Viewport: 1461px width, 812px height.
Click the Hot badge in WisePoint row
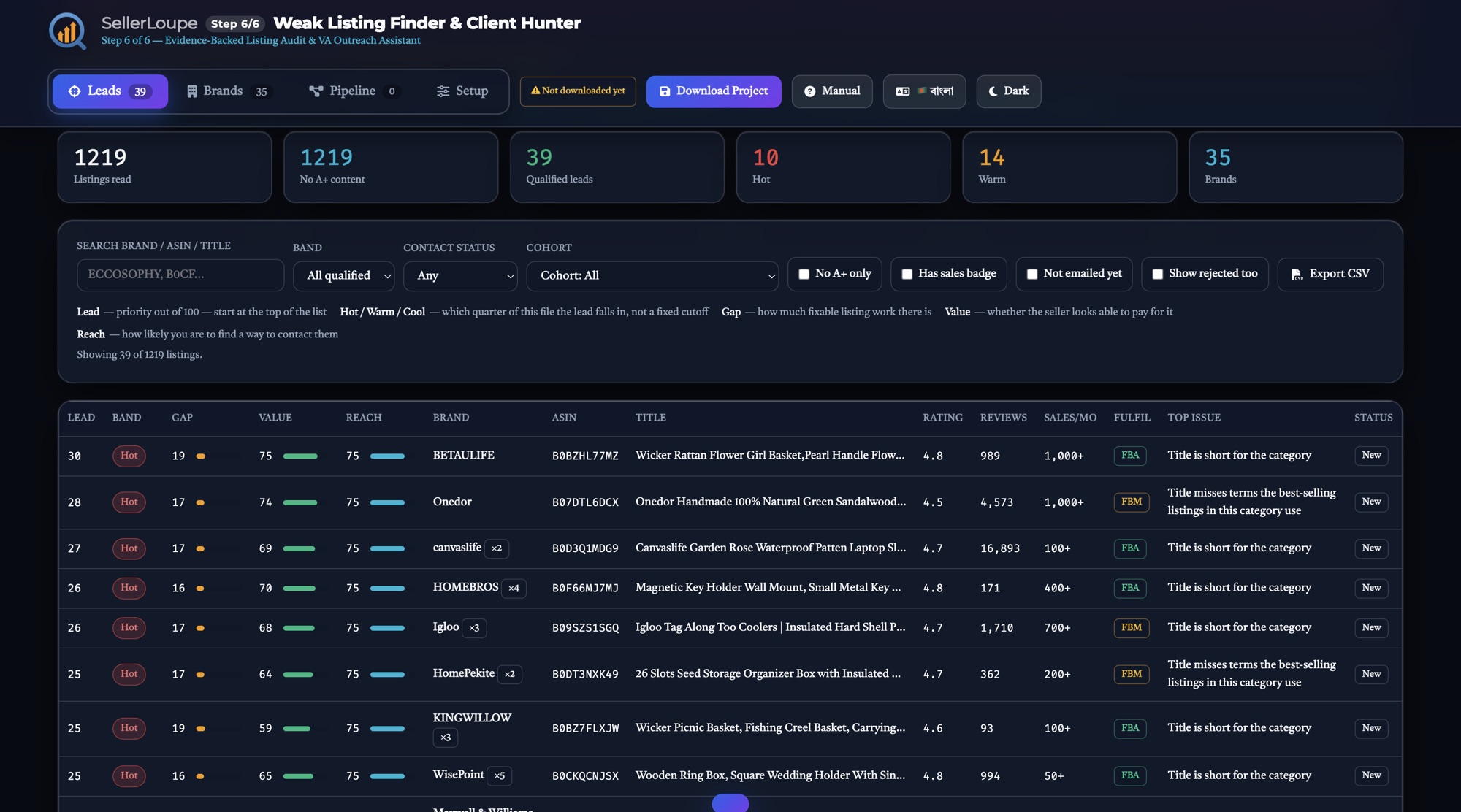tap(129, 775)
